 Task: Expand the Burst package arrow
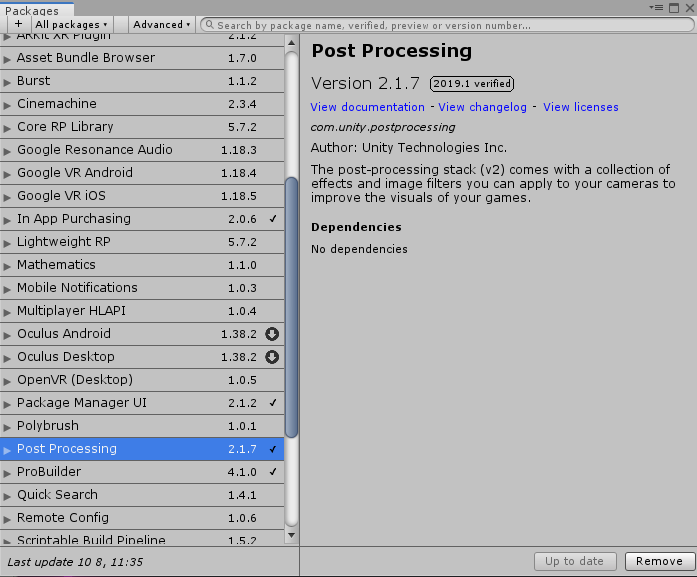coord(7,82)
